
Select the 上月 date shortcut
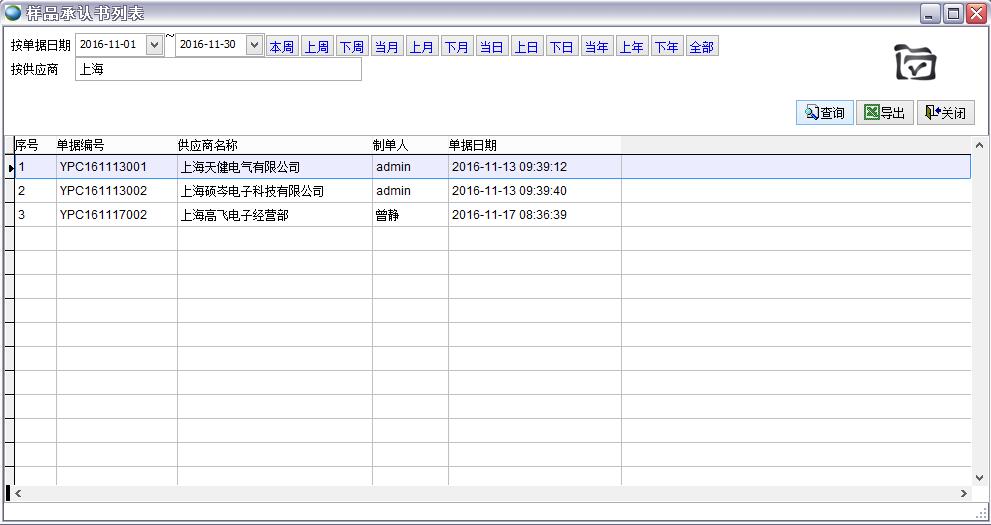(x=422, y=47)
